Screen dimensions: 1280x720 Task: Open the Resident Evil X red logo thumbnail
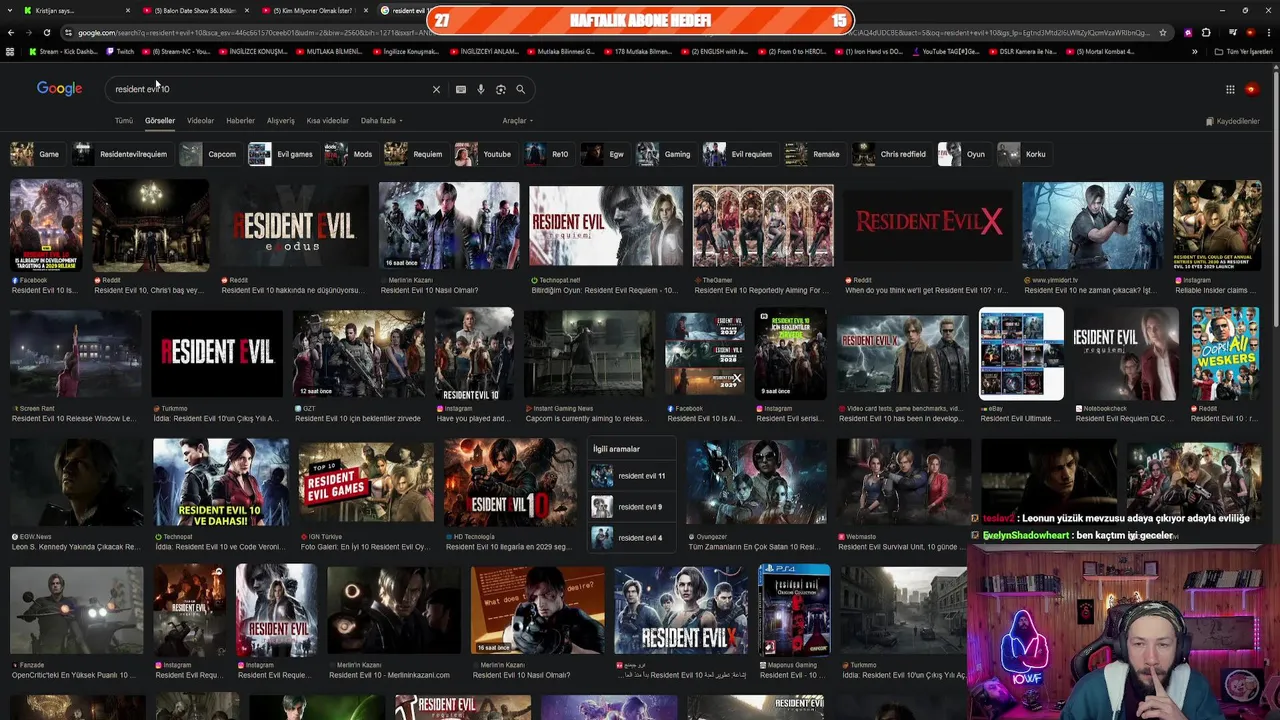(928, 225)
